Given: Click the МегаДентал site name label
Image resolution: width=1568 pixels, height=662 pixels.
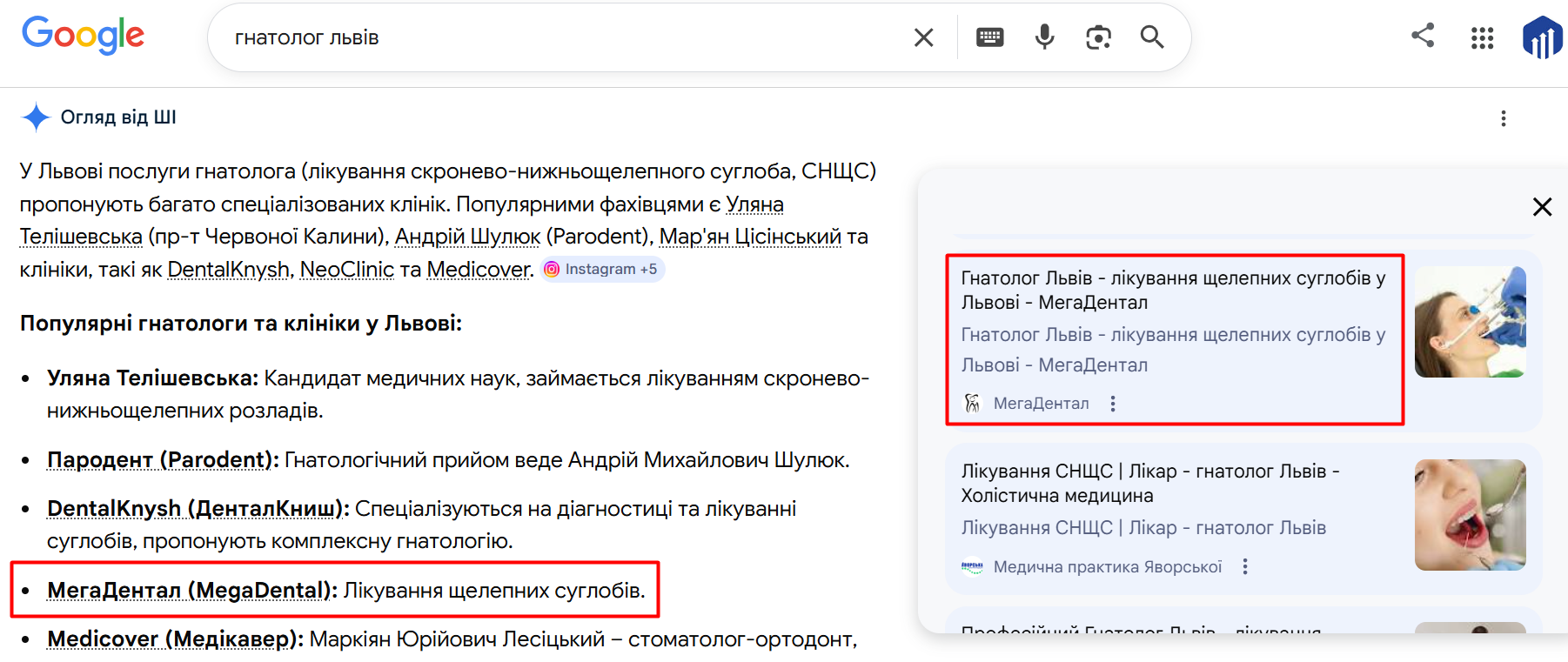Looking at the screenshot, I should tap(1041, 404).
